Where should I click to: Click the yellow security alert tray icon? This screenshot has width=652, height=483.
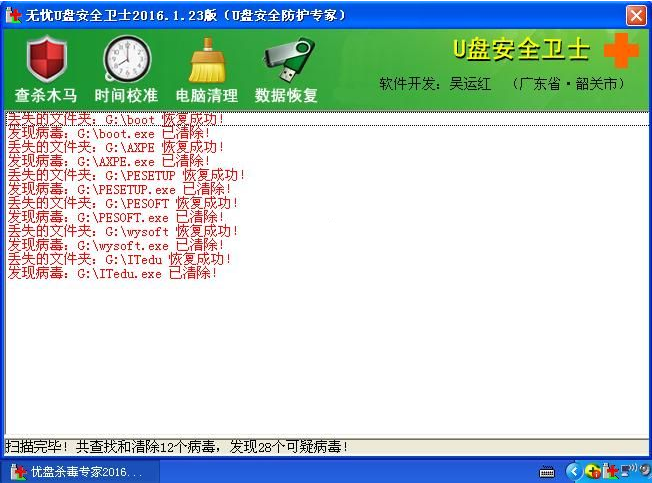click(x=593, y=472)
